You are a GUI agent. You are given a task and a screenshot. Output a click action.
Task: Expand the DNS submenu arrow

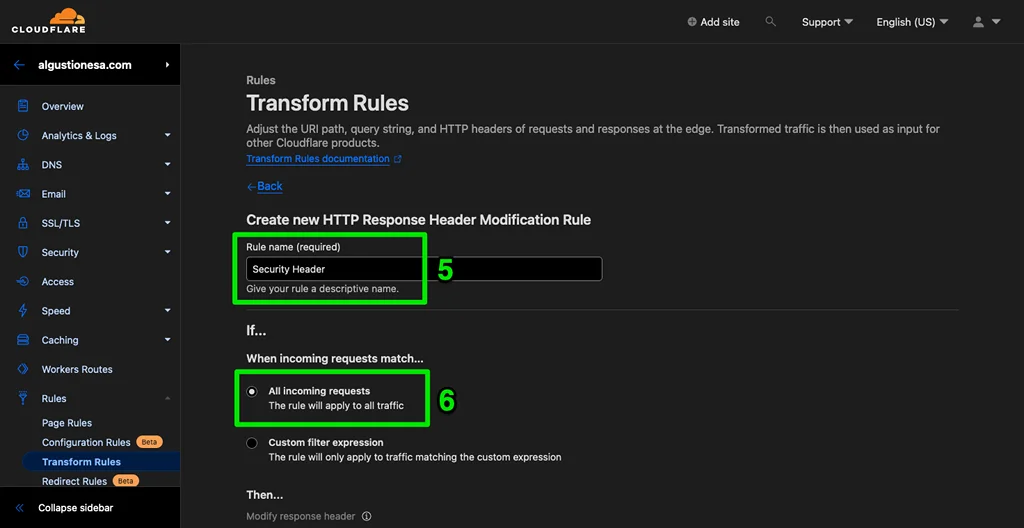click(167, 165)
